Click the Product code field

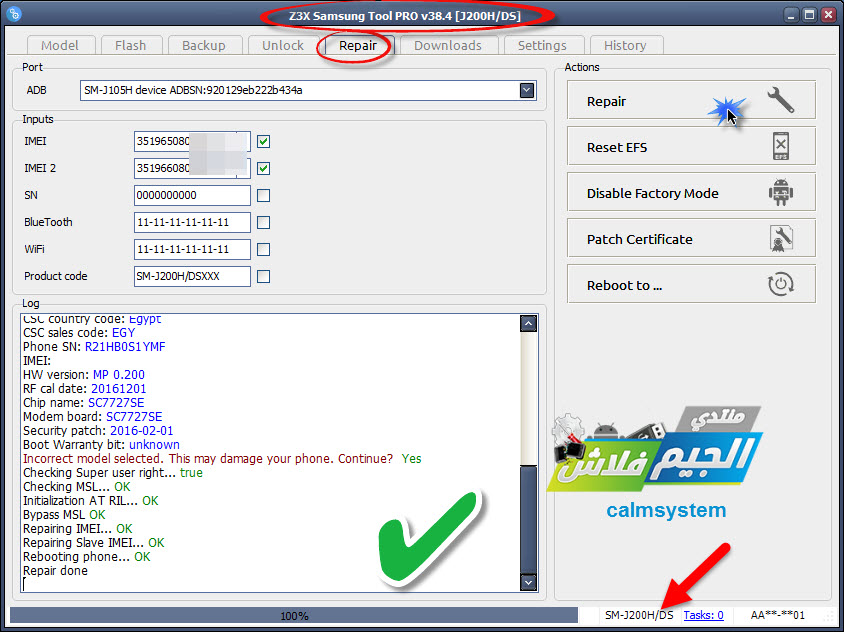pos(192,276)
